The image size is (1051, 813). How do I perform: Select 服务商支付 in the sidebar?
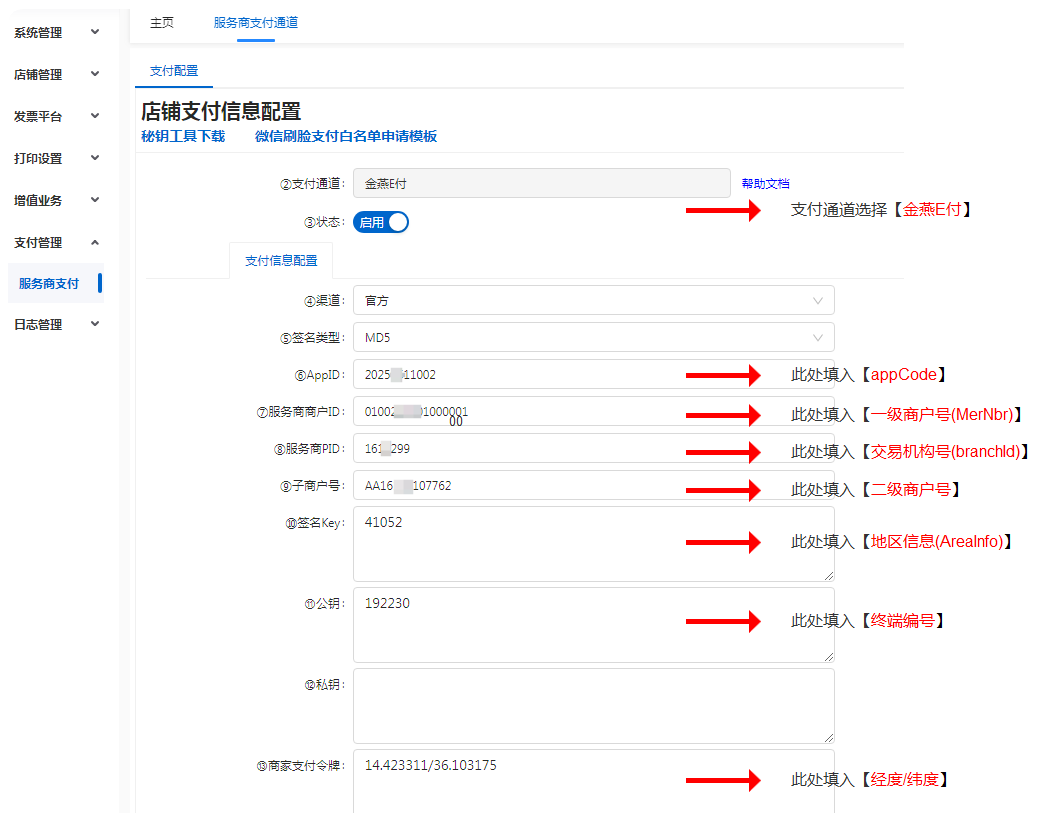point(50,284)
